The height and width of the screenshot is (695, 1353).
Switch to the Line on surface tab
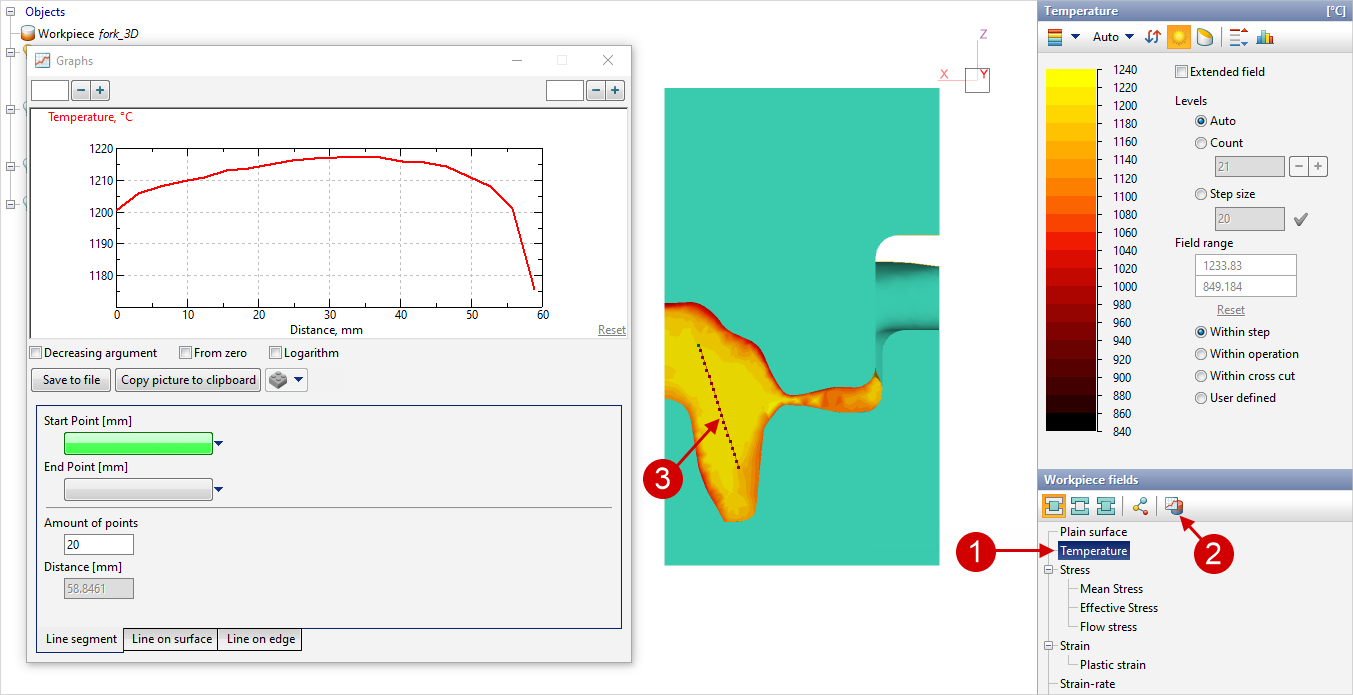point(171,639)
